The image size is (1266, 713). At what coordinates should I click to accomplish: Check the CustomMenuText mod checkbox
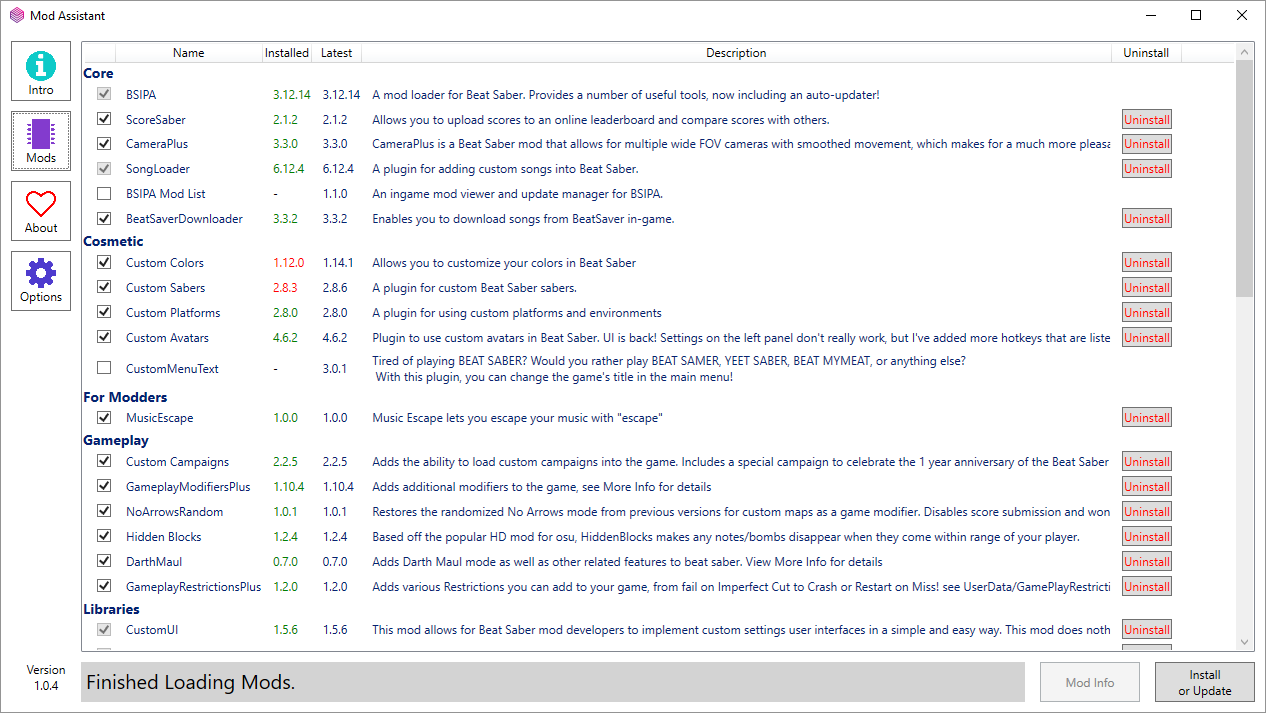[104, 368]
